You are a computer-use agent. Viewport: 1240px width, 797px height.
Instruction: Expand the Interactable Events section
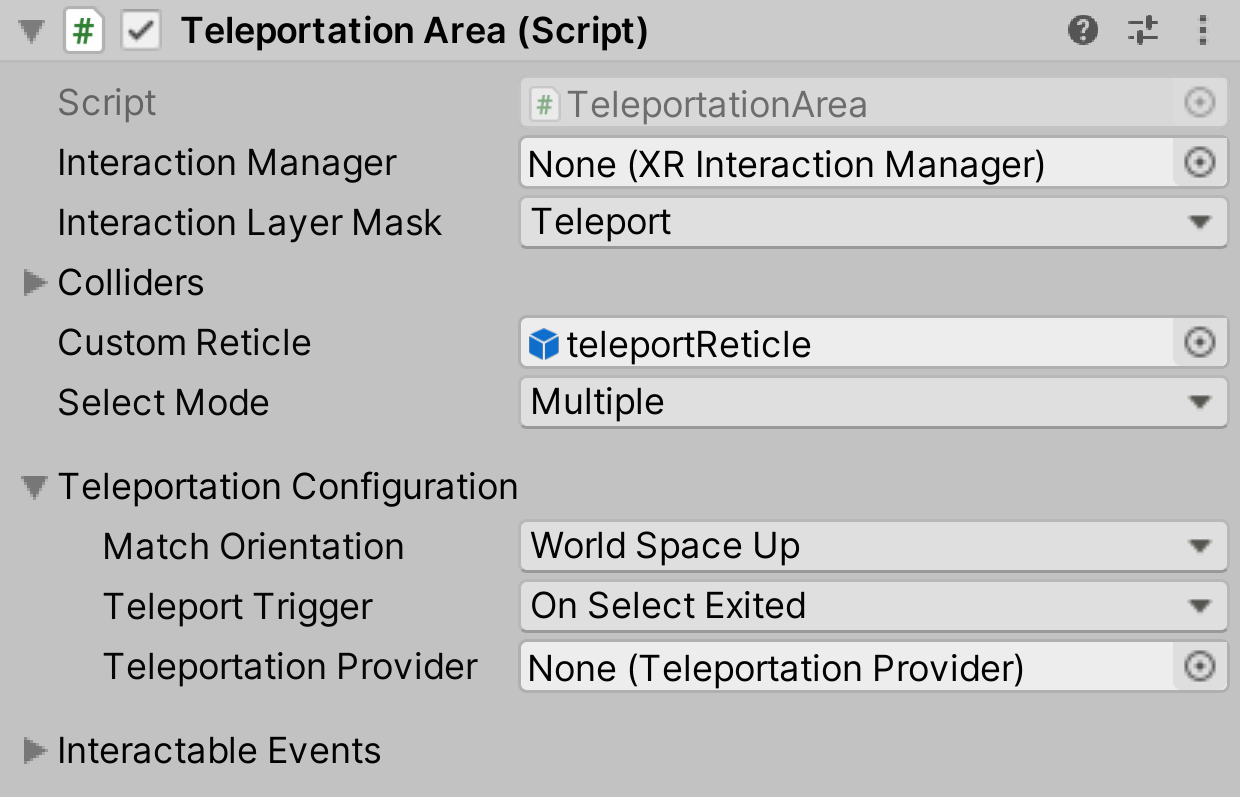[33, 751]
